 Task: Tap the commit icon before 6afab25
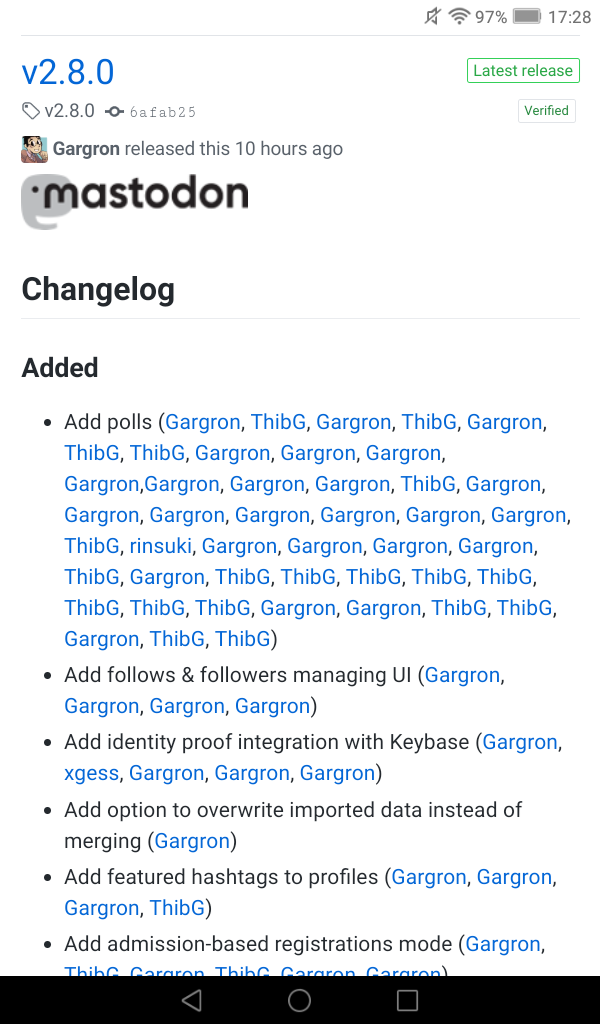point(114,112)
